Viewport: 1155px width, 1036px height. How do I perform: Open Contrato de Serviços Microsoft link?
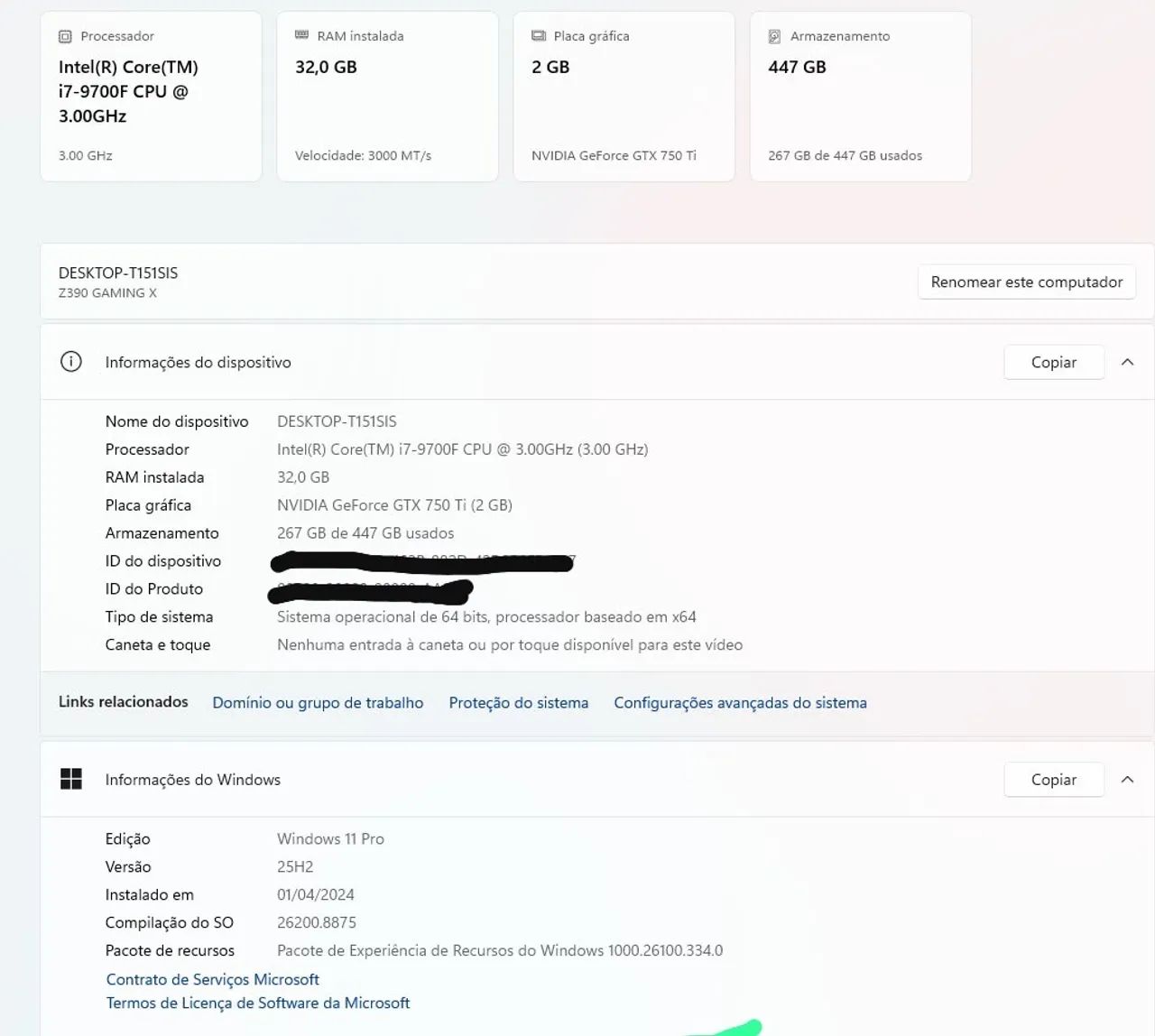pos(213,979)
